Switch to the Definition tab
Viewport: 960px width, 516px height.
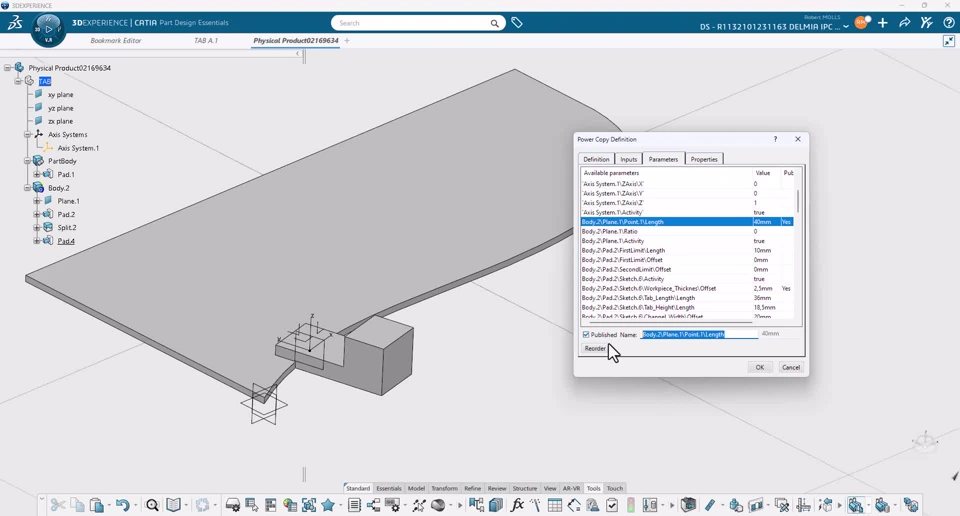(596, 159)
